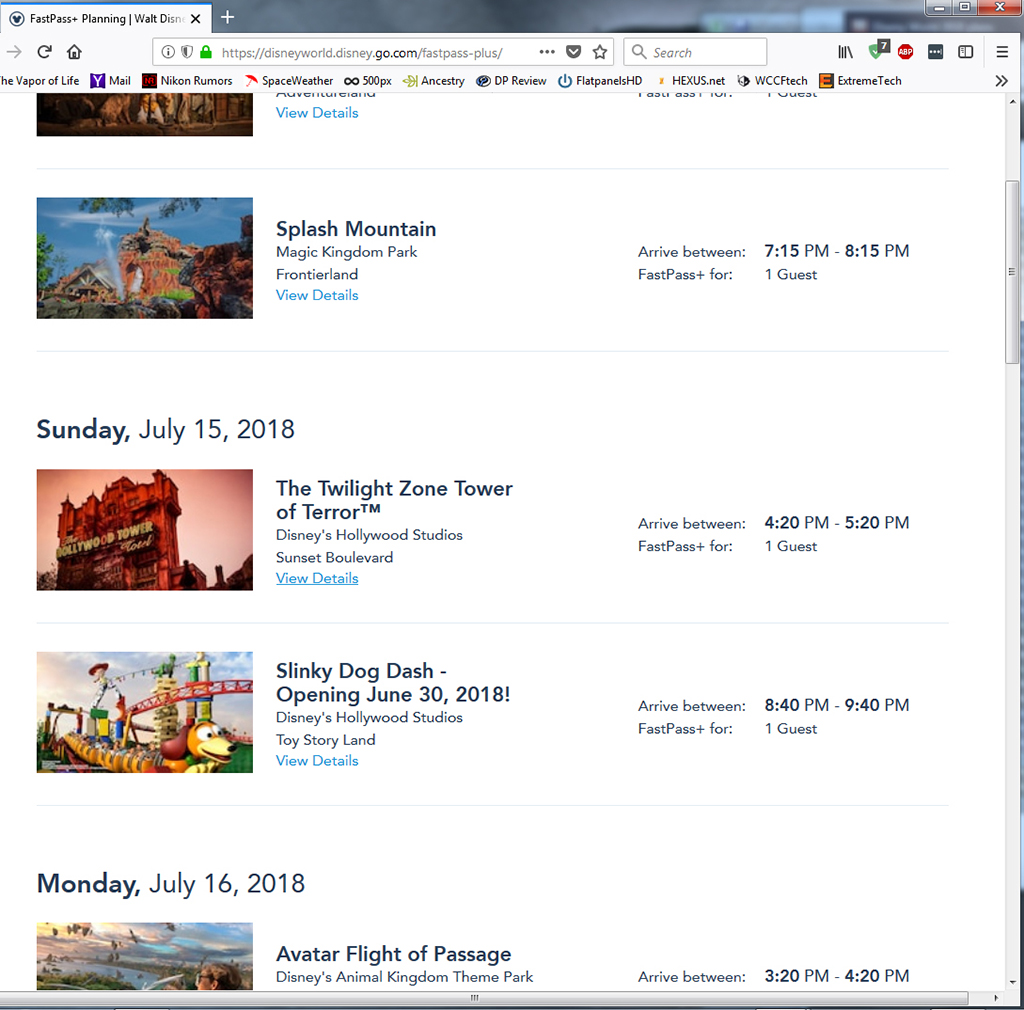This screenshot has width=1024, height=1010.
Task: View Details for Splash Mountain
Action: pyautogui.click(x=317, y=295)
